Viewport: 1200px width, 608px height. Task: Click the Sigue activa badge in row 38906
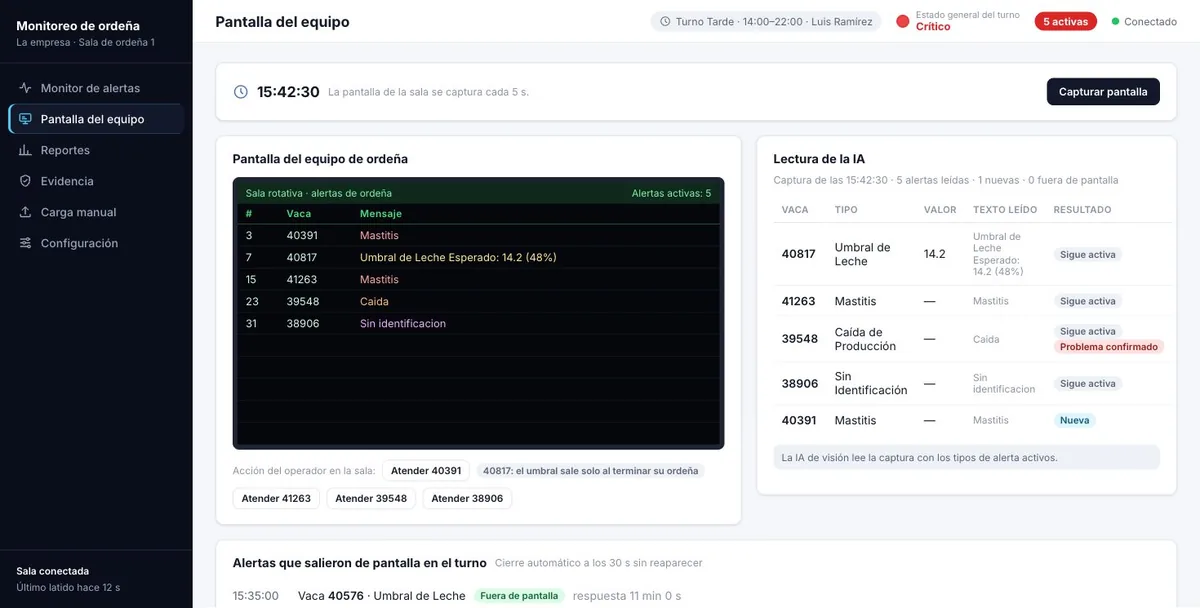(1088, 384)
